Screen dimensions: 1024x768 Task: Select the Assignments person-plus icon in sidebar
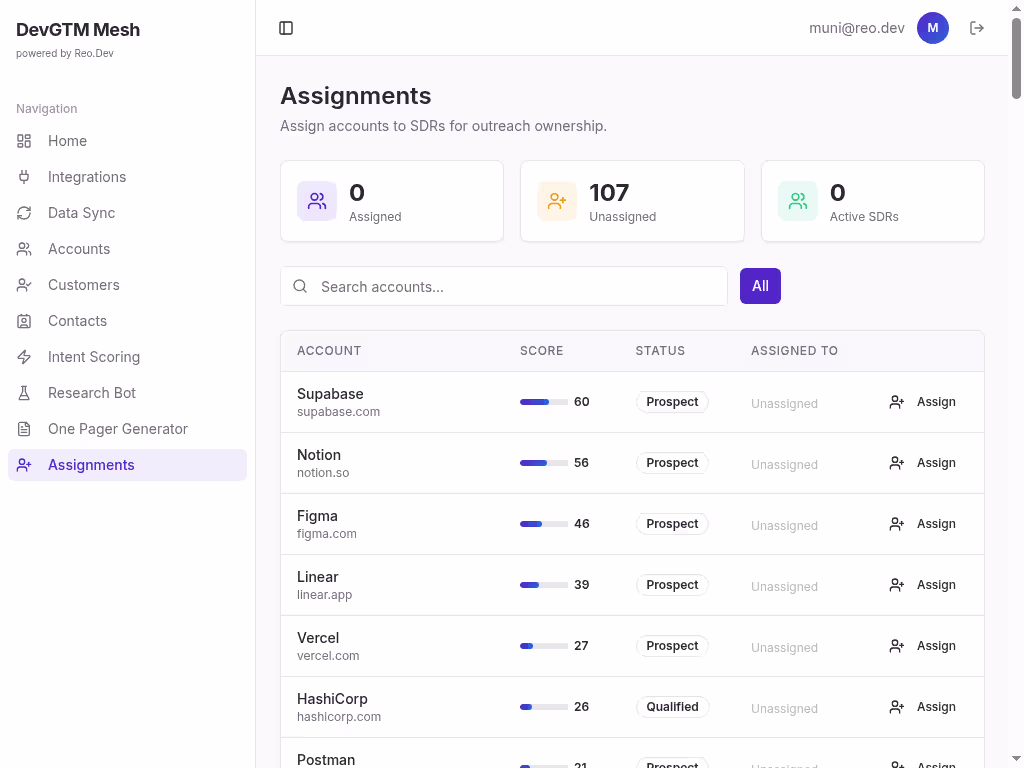23,465
